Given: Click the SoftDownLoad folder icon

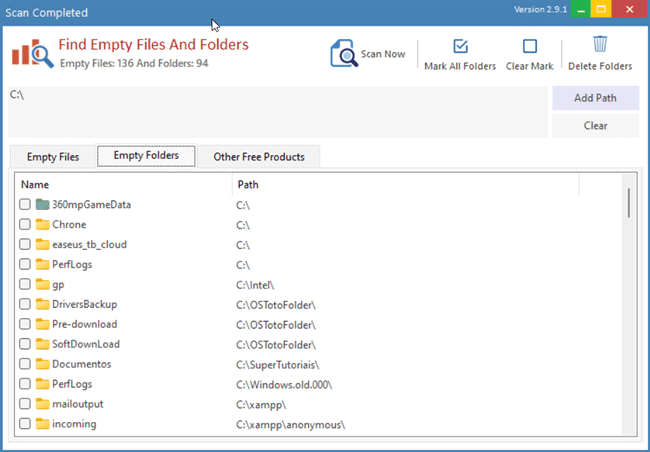Looking at the screenshot, I should pos(42,344).
